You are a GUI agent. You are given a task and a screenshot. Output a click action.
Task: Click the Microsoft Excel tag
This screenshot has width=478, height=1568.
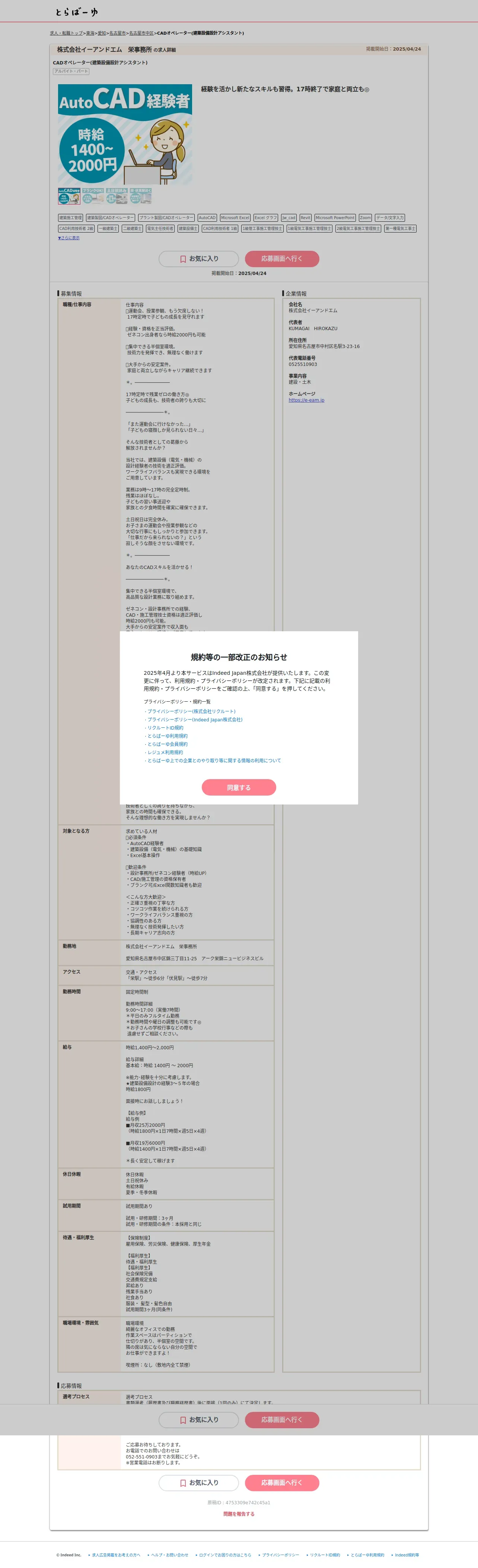235,217
